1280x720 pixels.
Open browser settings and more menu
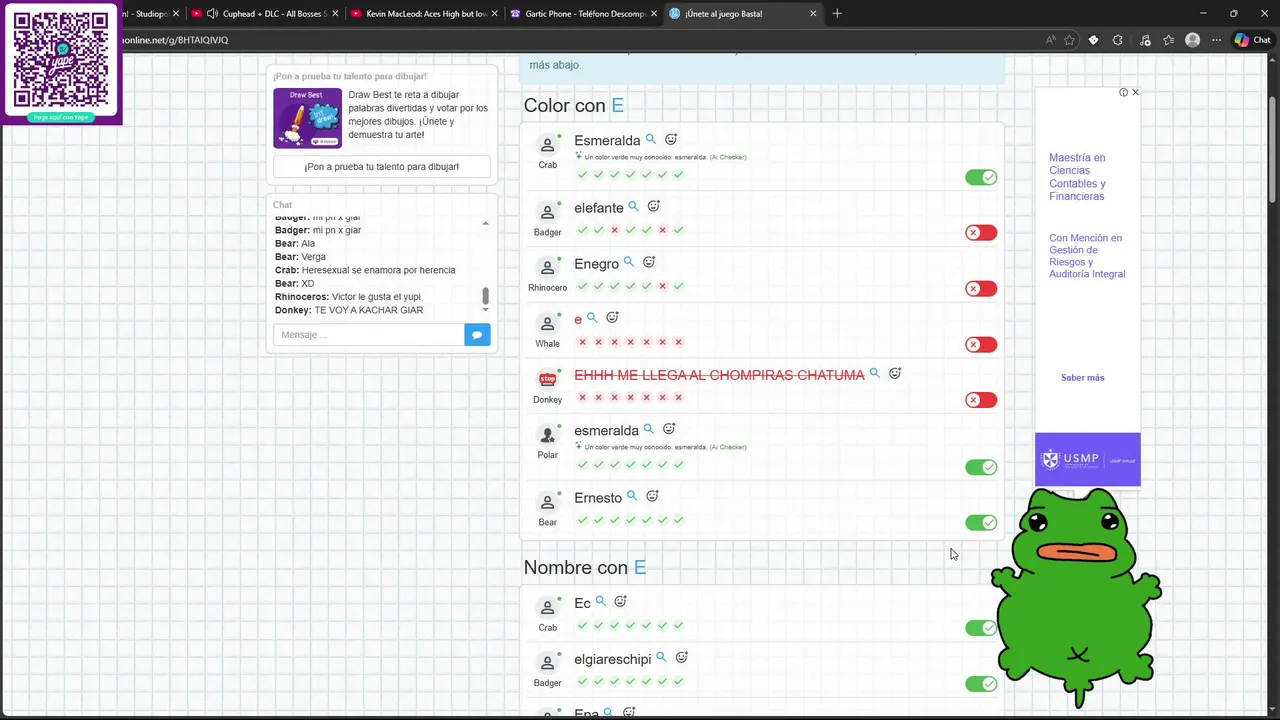point(1216,40)
